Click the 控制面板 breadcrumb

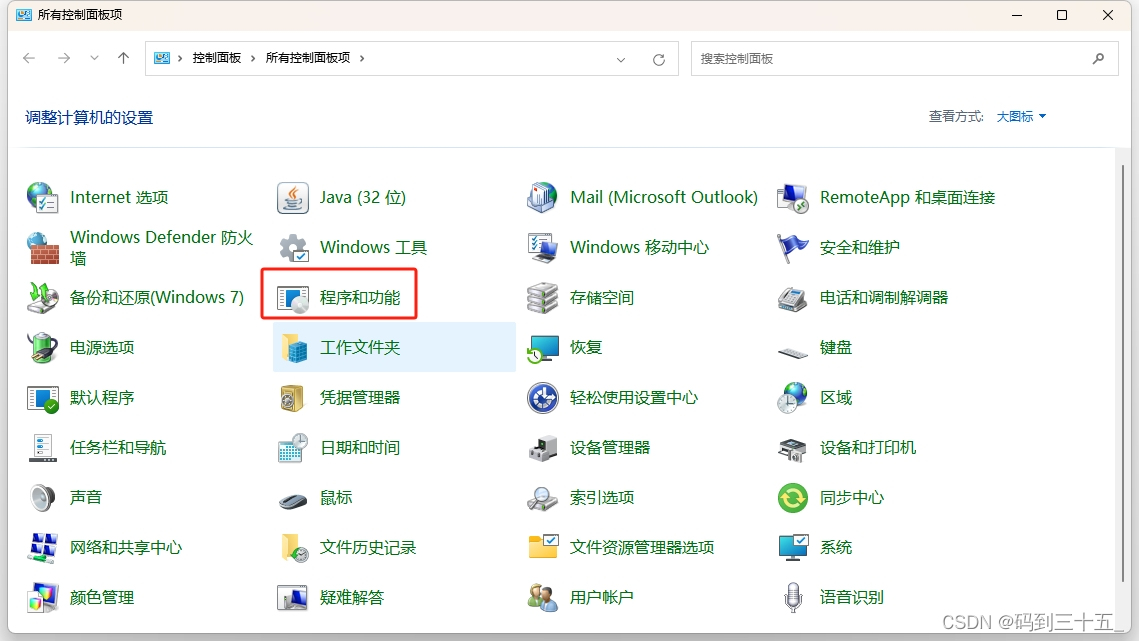(216, 58)
